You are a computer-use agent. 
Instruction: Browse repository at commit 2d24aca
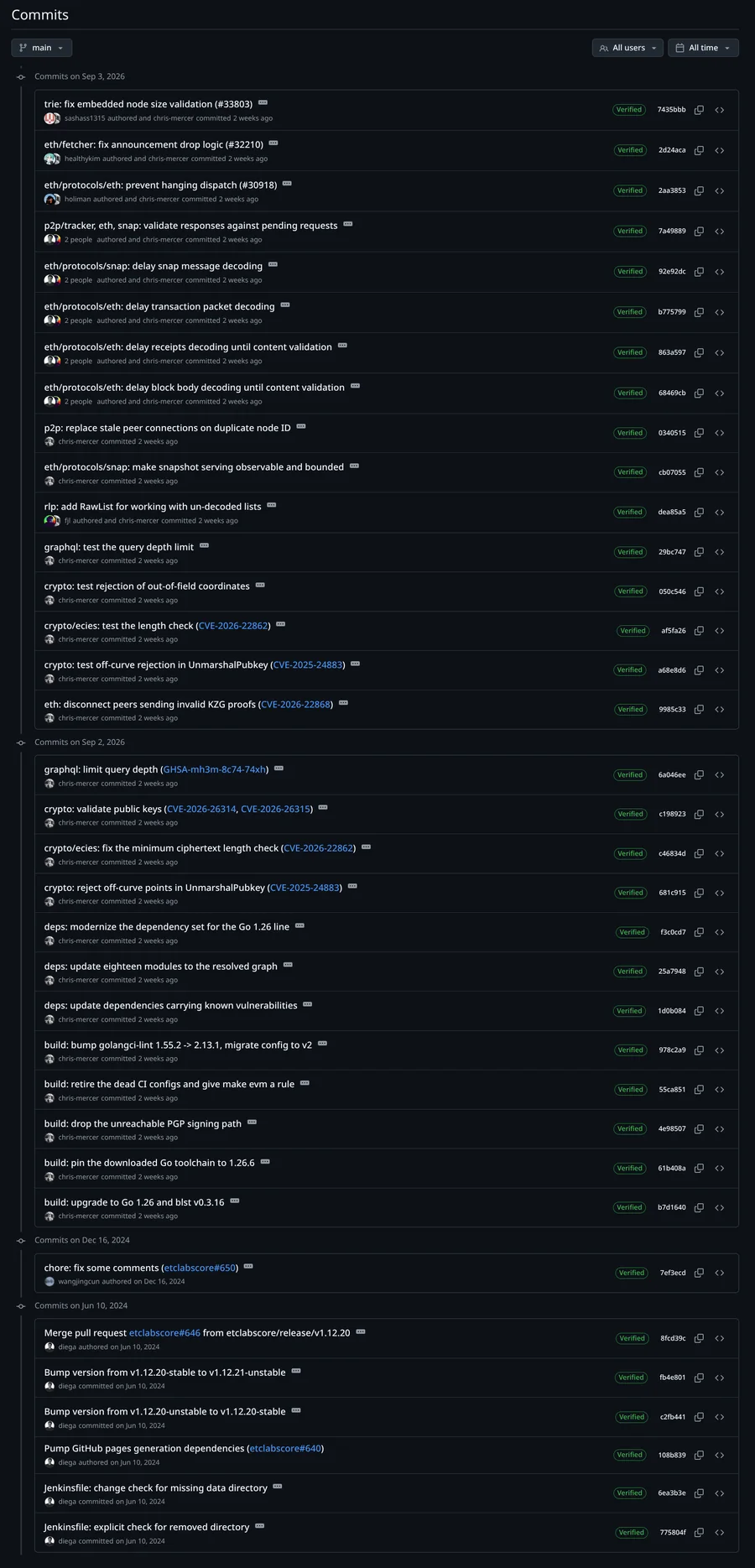pyautogui.click(x=720, y=150)
